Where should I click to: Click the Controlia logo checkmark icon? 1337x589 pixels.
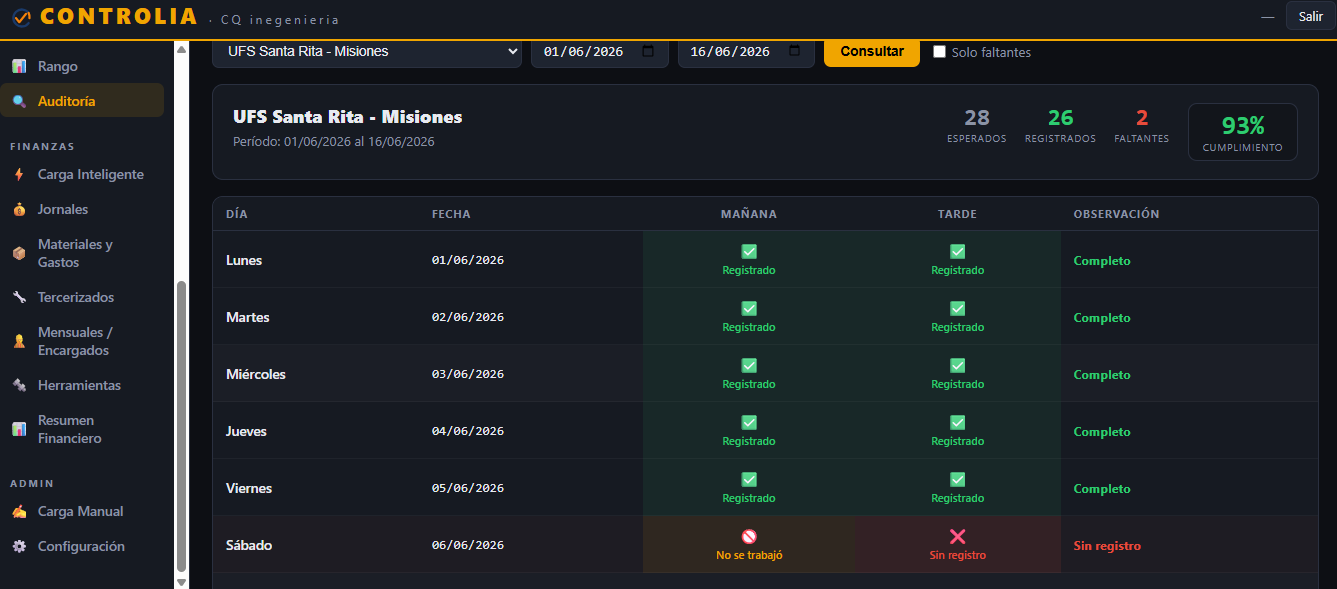[x=21, y=17]
